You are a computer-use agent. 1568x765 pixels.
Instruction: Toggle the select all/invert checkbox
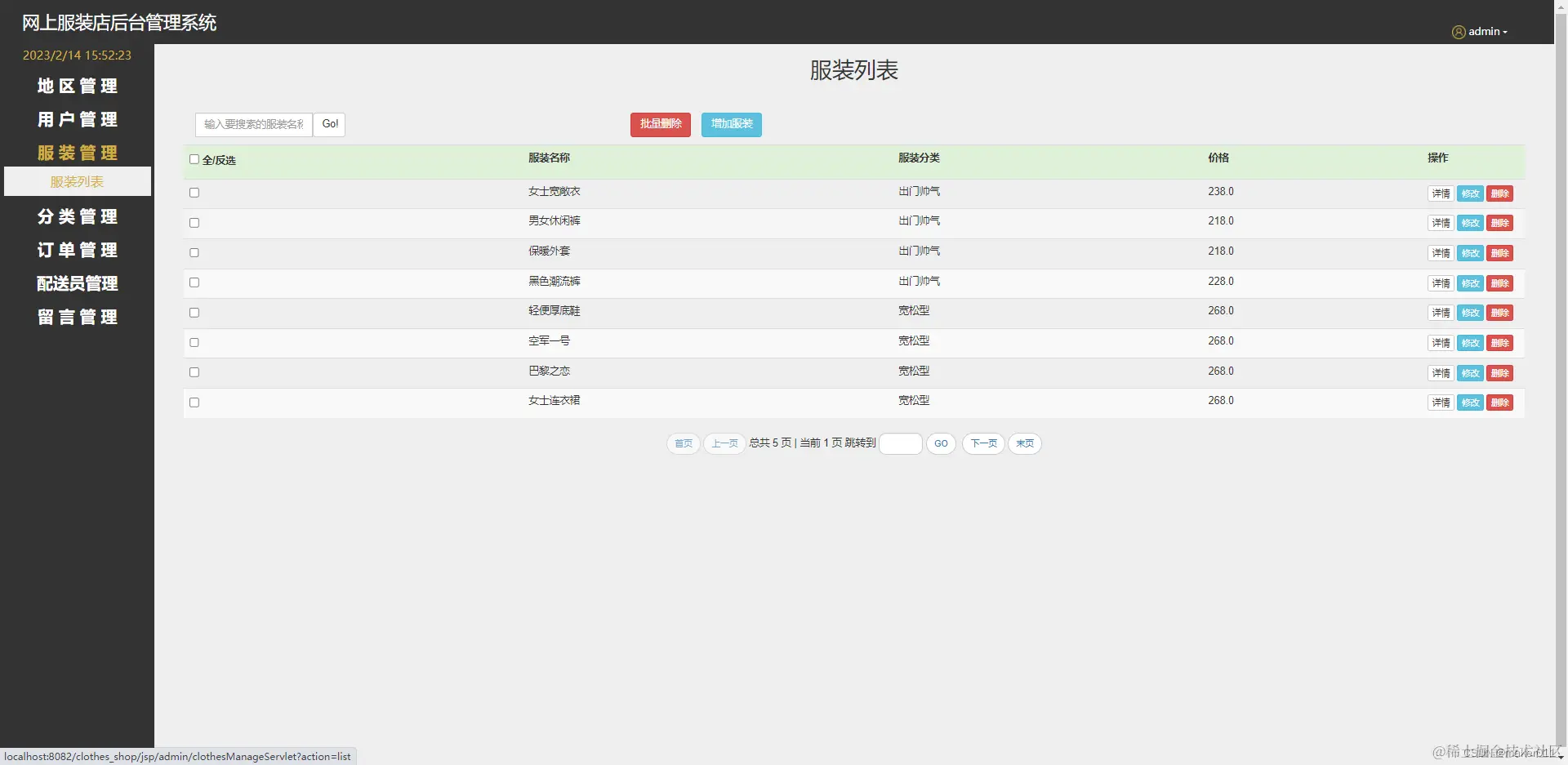click(194, 159)
